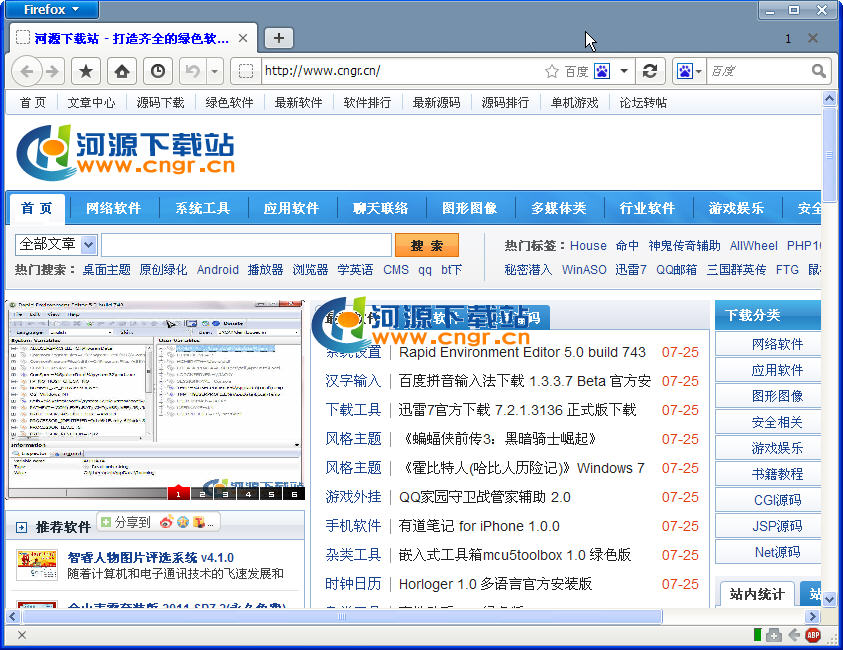843x650 pixels.
Task: Close the status bar with X icon
Action: pos(22,635)
